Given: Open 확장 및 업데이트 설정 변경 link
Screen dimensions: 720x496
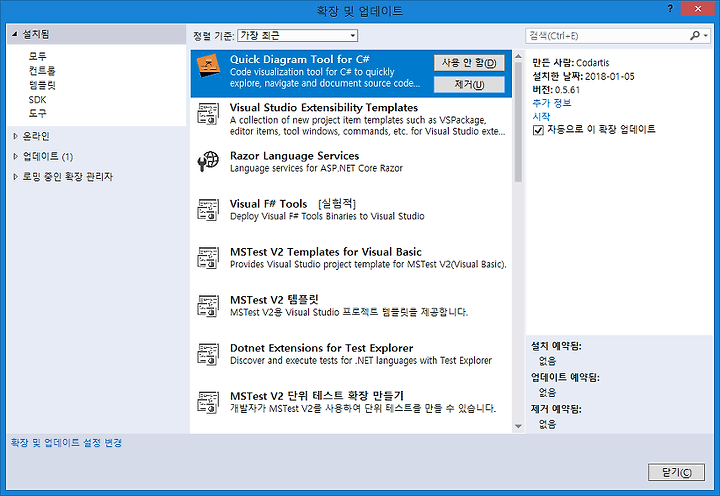Looking at the screenshot, I should (x=66, y=443).
